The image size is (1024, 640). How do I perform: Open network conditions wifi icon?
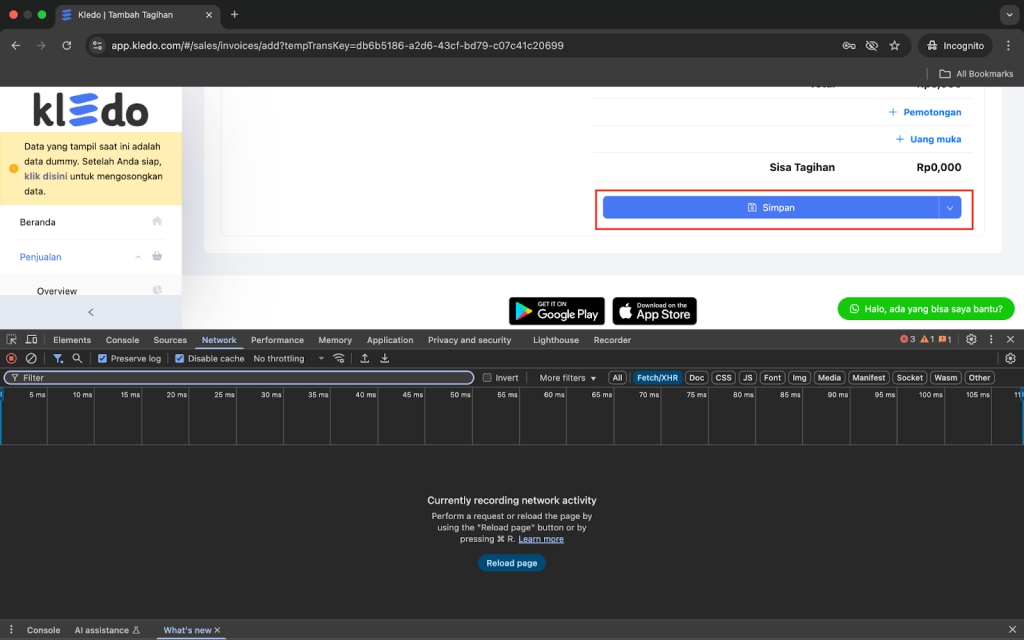[x=340, y=358]
